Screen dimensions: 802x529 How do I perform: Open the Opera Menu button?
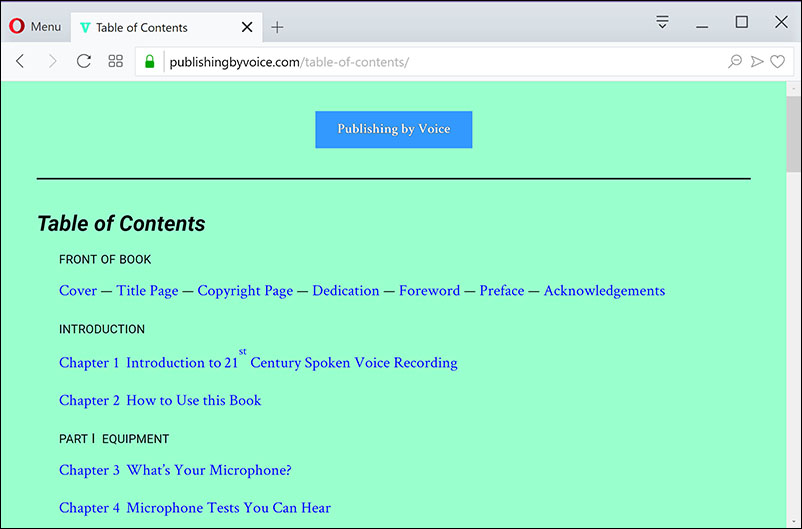coord(35,26)
